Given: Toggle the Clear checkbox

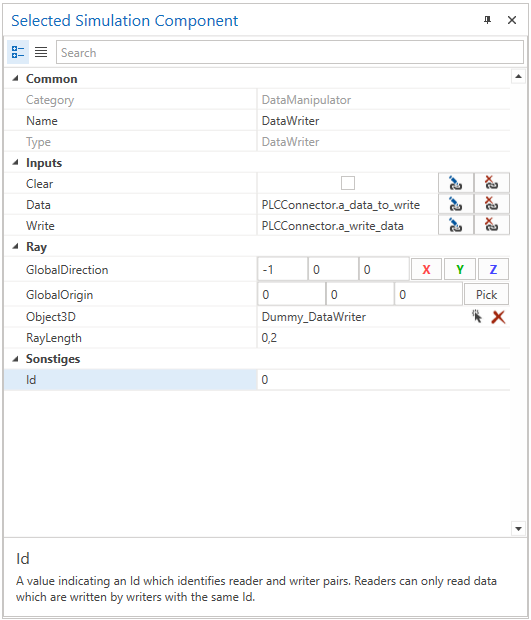Looking at the screenshot, I should 348,183.
